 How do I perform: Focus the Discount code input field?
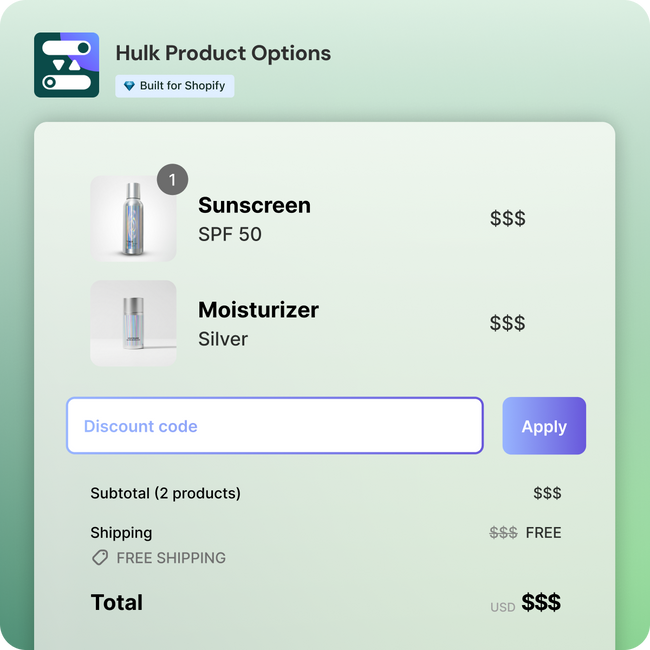(275, 426)
